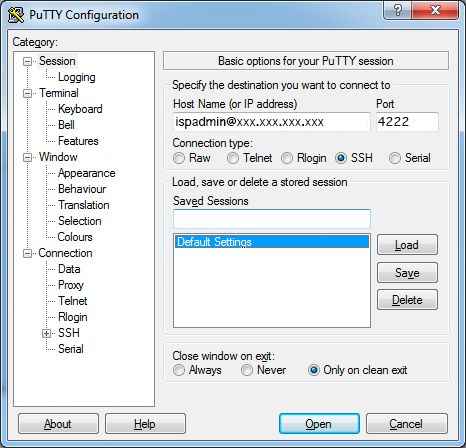Screen dimensions: 466x448
Task: Focus the Saved Sessions name field
Action: tap(272, 219)
